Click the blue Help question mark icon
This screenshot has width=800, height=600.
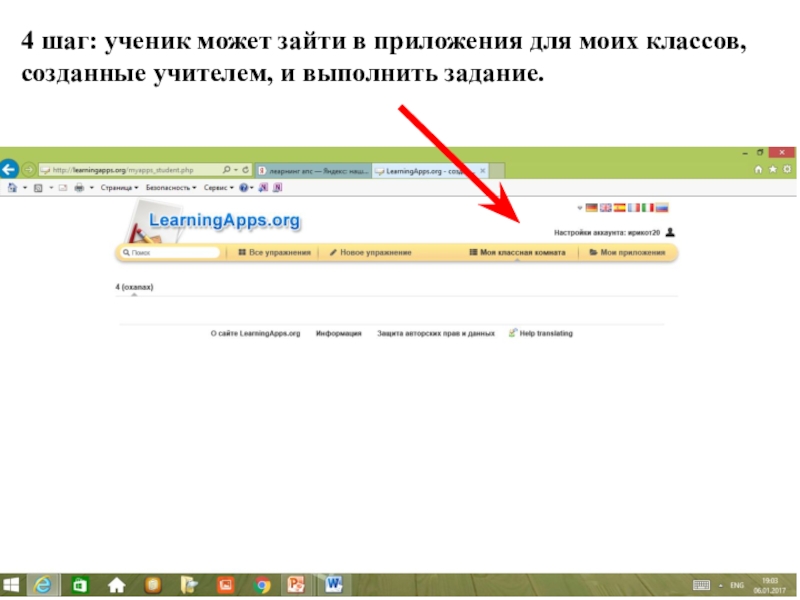point(244,188)
